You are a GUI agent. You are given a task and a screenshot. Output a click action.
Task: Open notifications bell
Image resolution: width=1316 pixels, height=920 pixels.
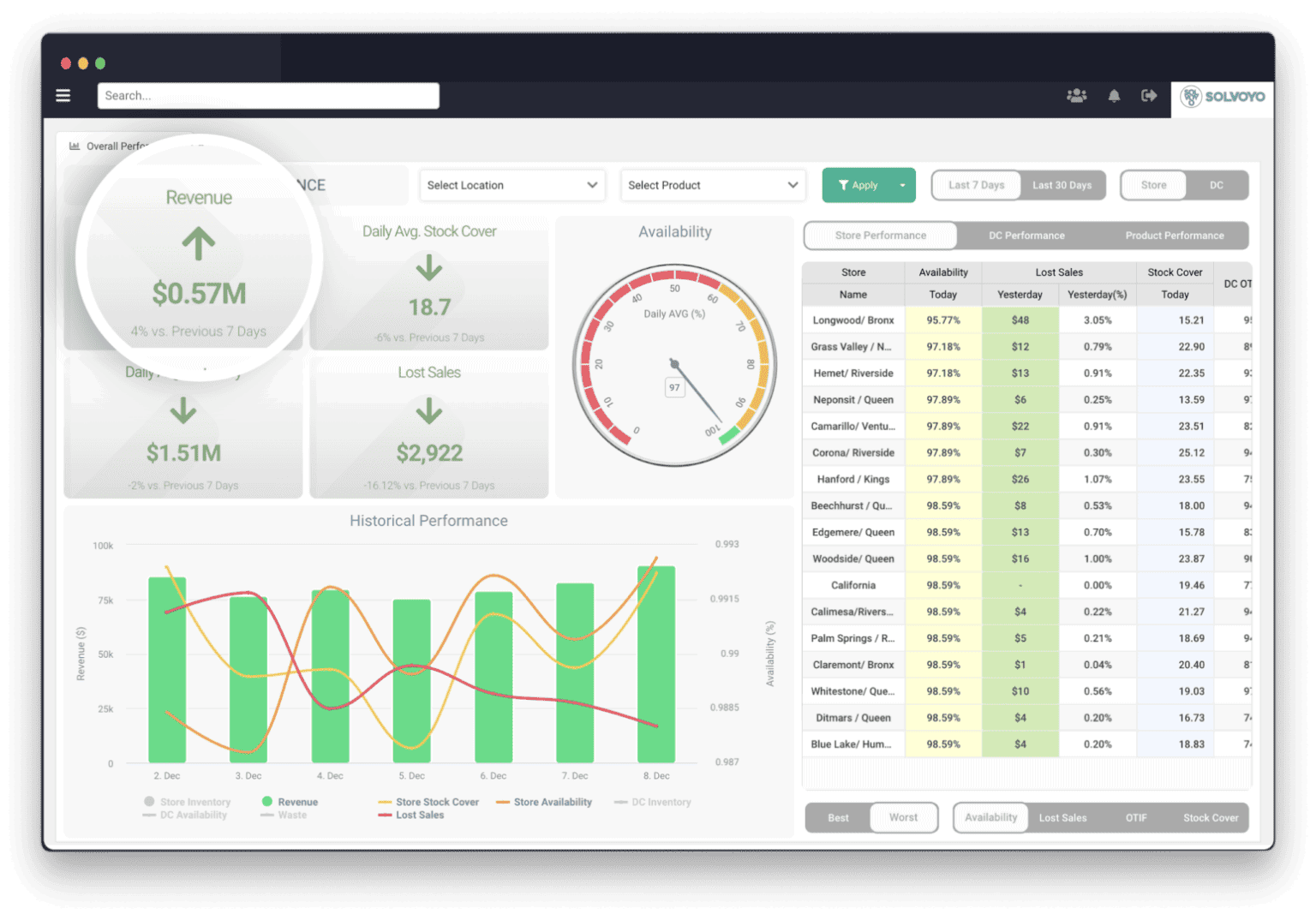(1114, 96)
